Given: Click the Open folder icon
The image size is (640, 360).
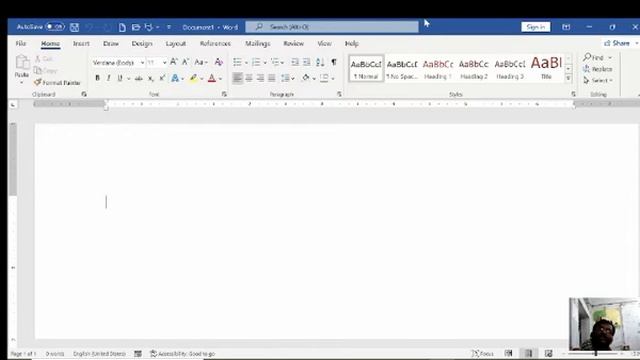Looking at the screenshot, I should click(x=136, y=27).
